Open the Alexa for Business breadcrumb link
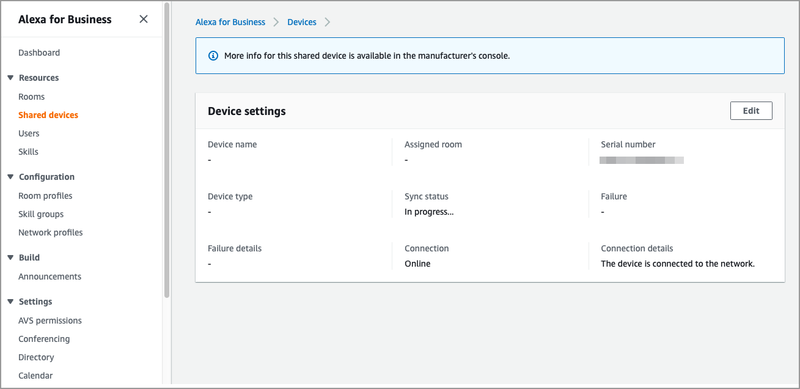Image resolution: width=800 pixels, height=389 pixels. [230, 22]
